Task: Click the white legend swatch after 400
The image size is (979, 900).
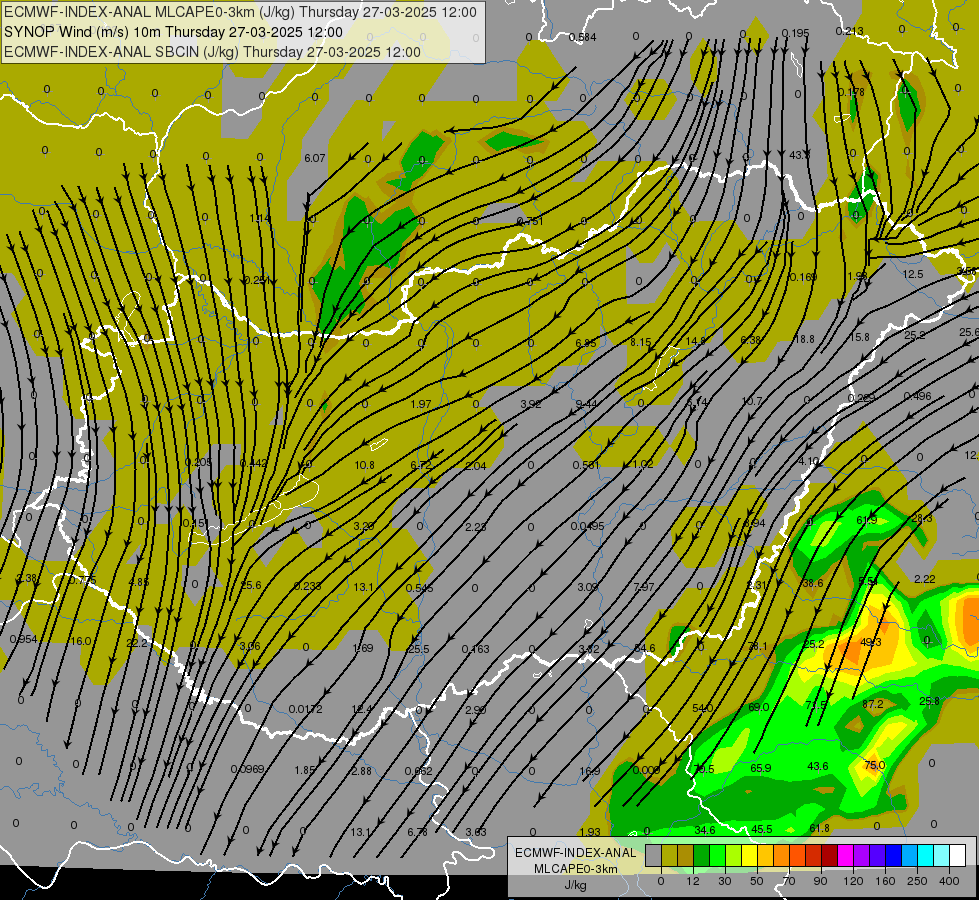Action: tap(958, 855)
